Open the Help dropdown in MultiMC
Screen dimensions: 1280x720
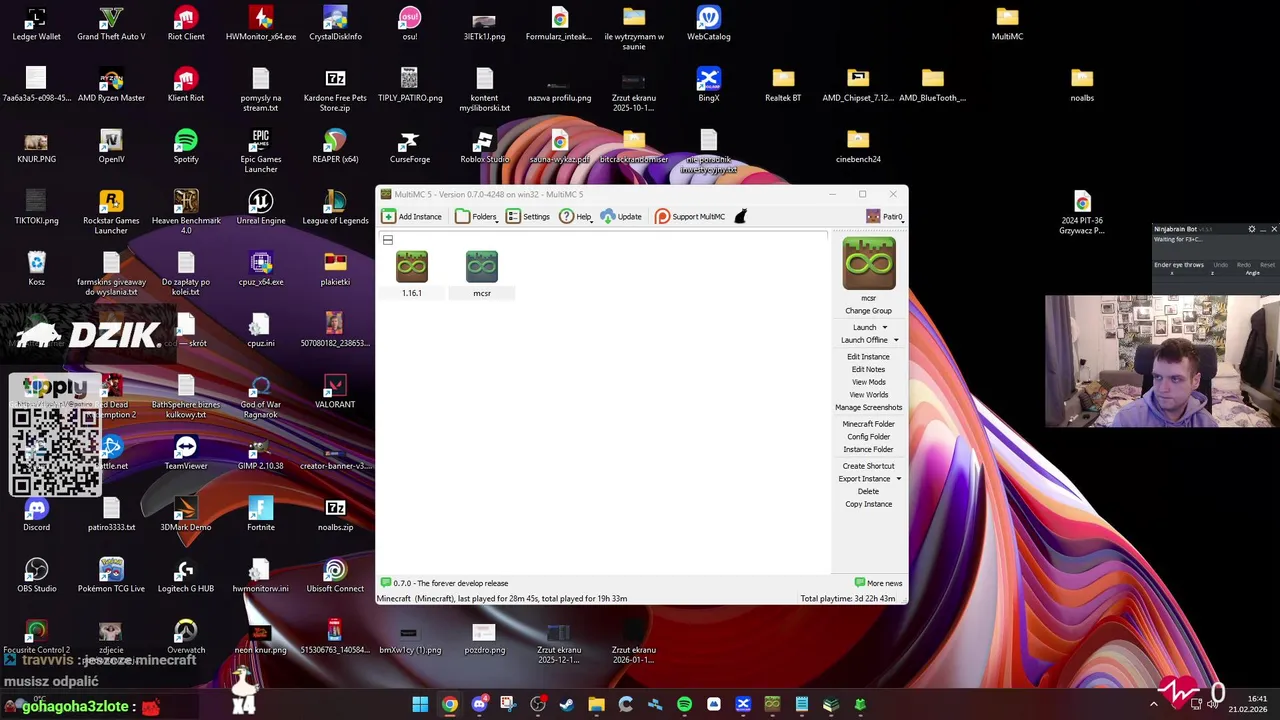coord(577,217)
